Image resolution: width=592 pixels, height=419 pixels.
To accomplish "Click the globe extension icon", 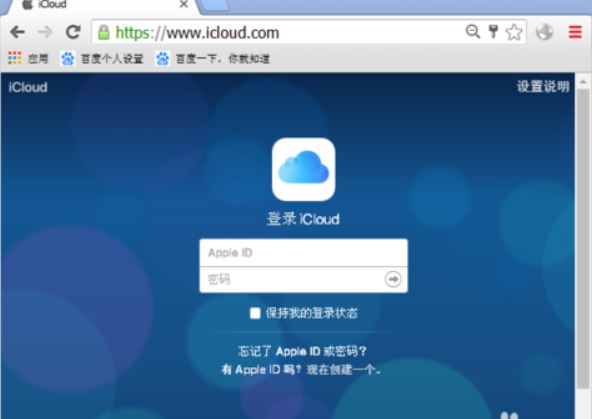I will [x=544, y=32].
